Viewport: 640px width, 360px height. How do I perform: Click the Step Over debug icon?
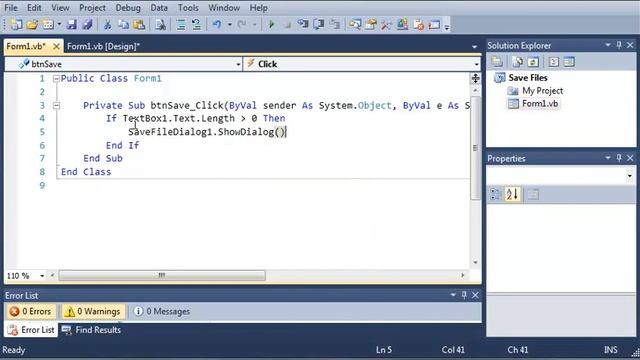[x=318, y=25]
